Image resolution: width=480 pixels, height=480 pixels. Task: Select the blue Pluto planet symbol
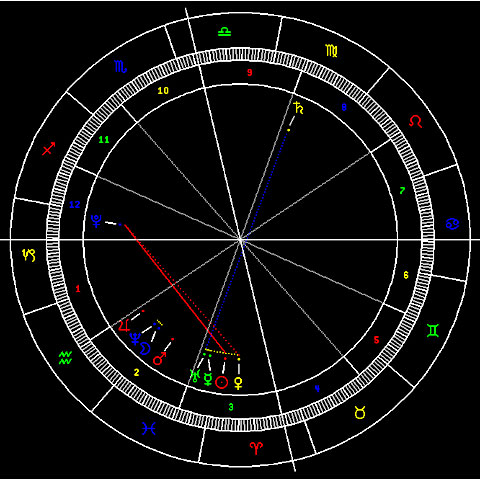(x=96, y=221)
